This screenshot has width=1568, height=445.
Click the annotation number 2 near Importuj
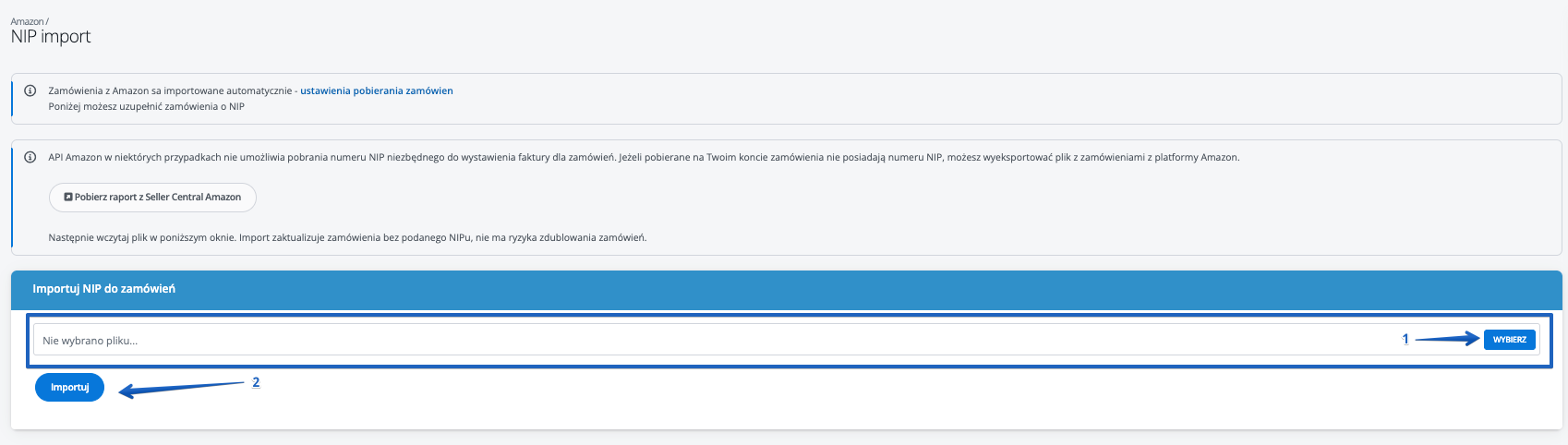point(256,382)
